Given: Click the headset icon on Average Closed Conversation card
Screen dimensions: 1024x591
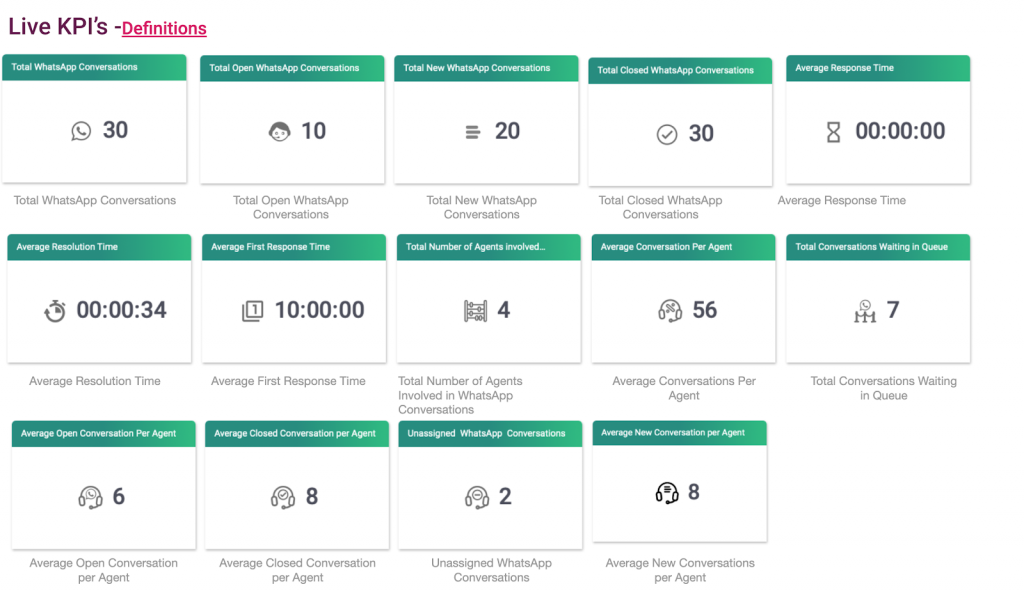Looking at the screenshot, I should click(283, 497).
